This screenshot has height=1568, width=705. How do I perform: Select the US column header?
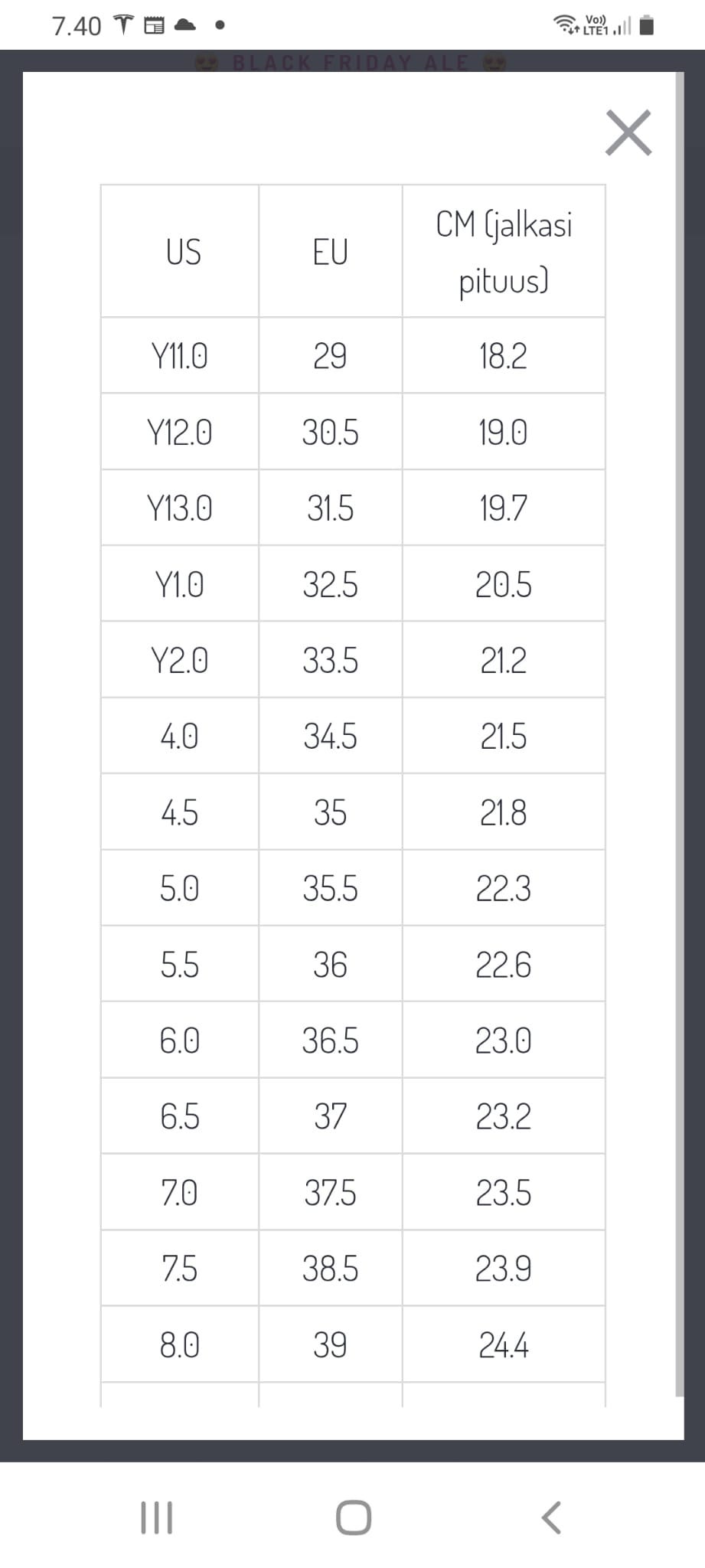tap(183, 252)
